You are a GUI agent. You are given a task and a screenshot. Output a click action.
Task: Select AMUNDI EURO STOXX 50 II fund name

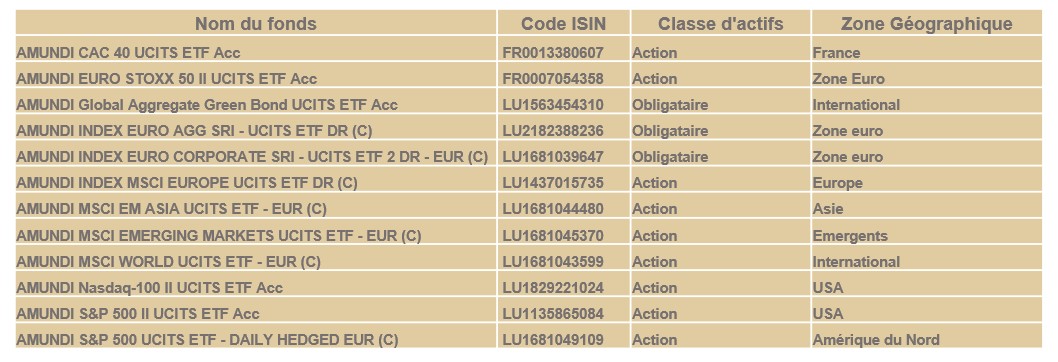tap(167, 78)
